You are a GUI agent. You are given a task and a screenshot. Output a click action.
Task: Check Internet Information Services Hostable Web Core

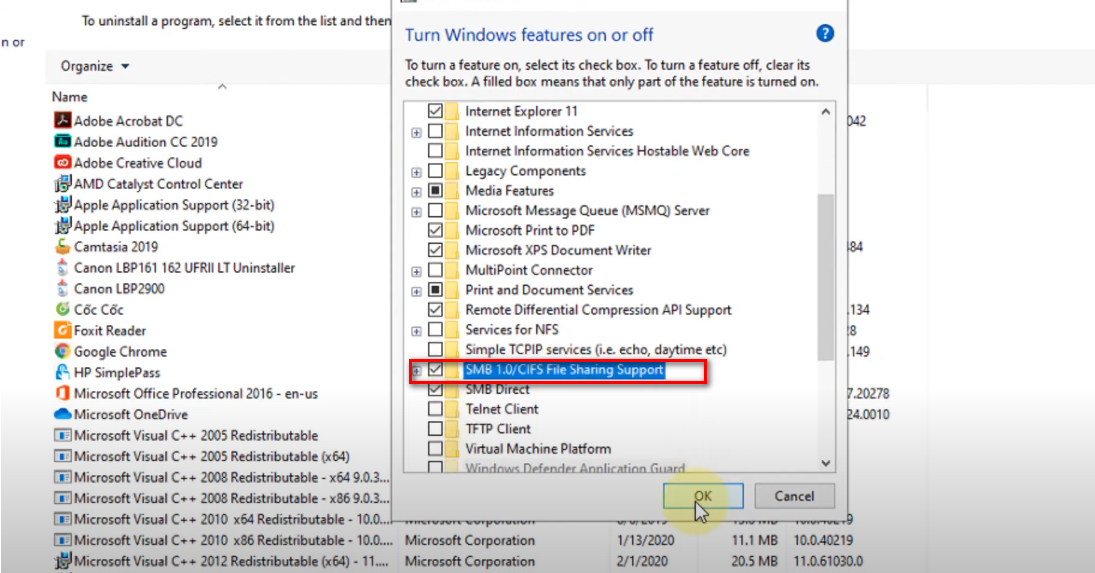[x=435, y=151]
